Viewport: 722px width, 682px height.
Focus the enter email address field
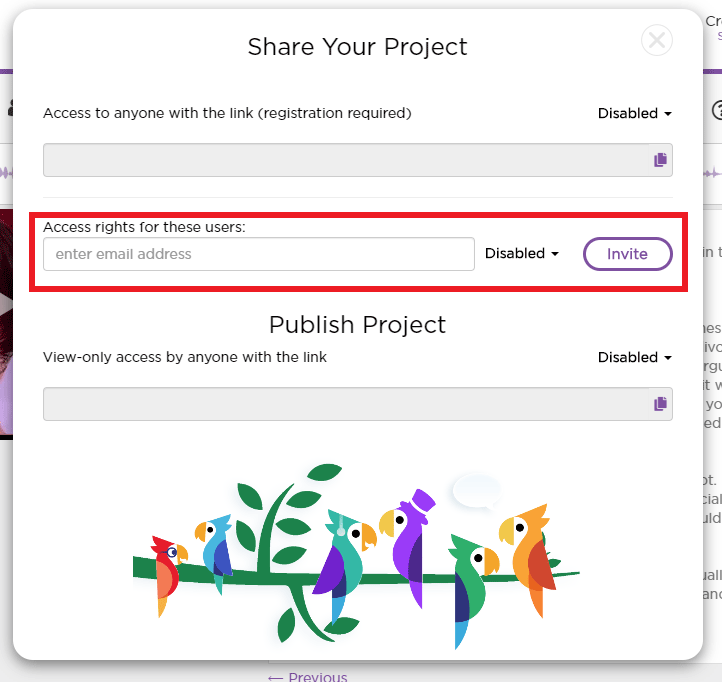pos(259,254)
